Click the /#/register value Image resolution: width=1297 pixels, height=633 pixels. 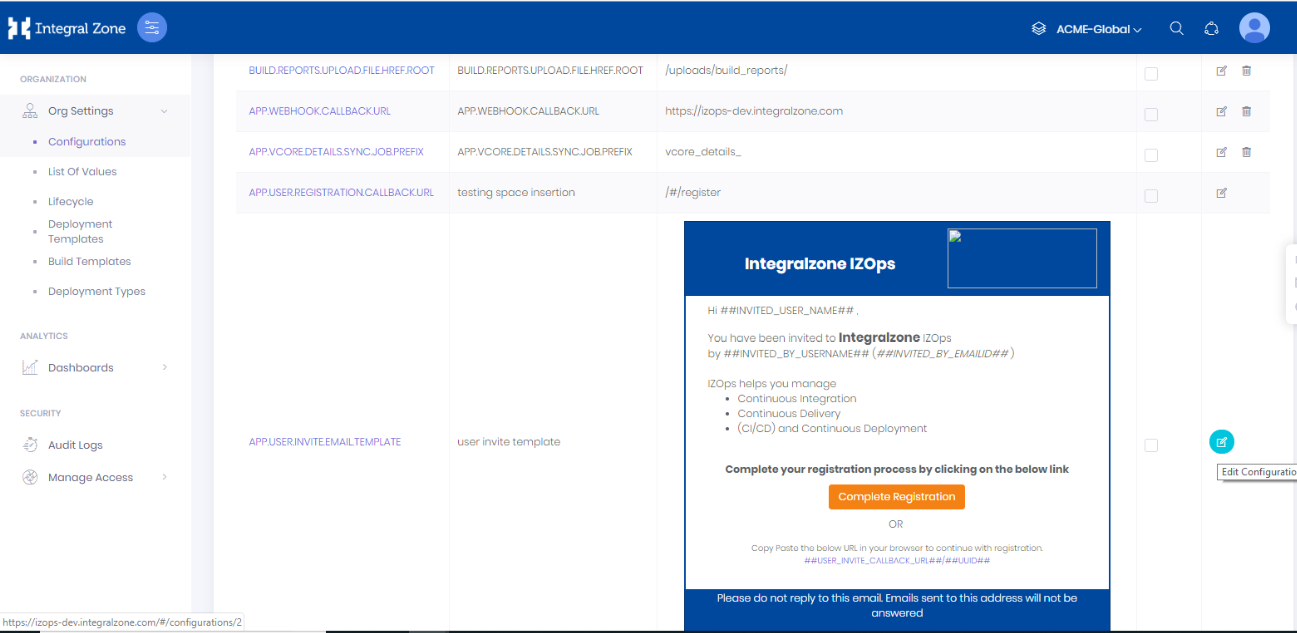[x=693, y=192]
